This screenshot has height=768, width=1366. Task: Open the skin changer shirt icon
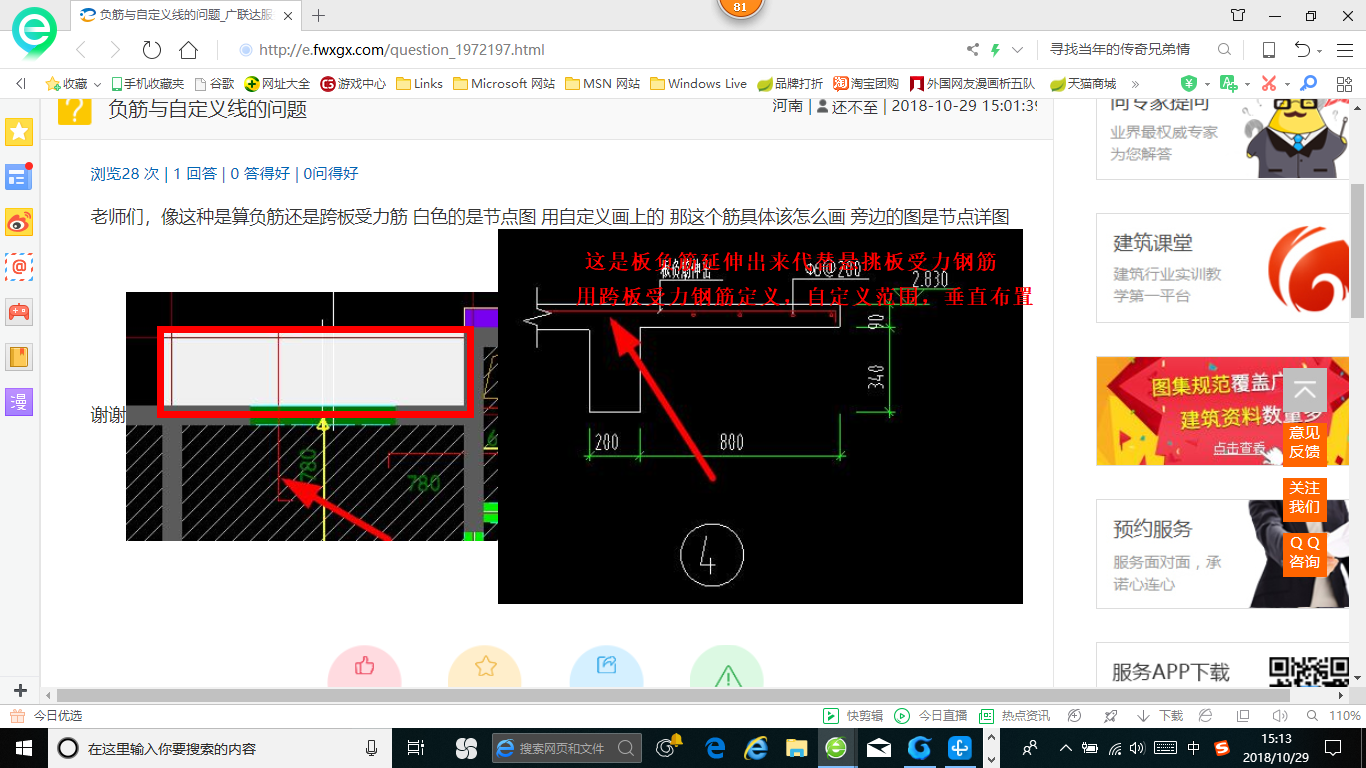pyautogui.click(x=1238, y=15)
